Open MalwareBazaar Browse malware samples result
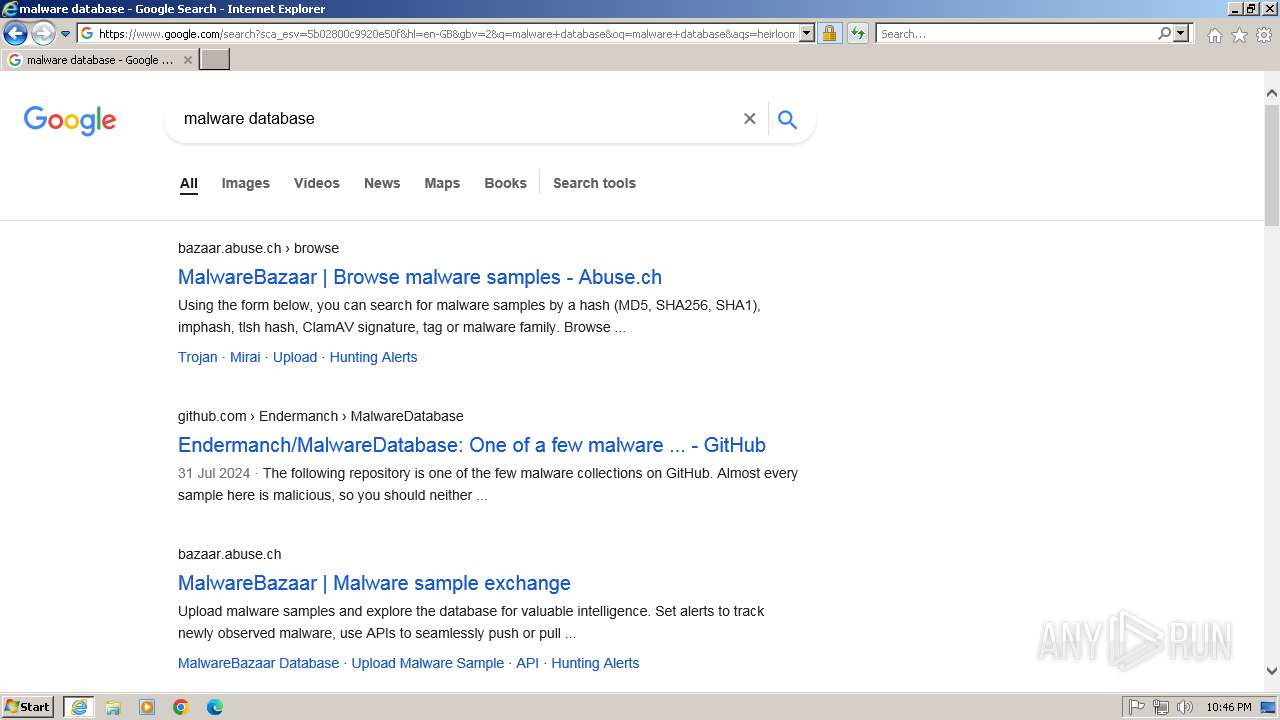 (420, 277)
